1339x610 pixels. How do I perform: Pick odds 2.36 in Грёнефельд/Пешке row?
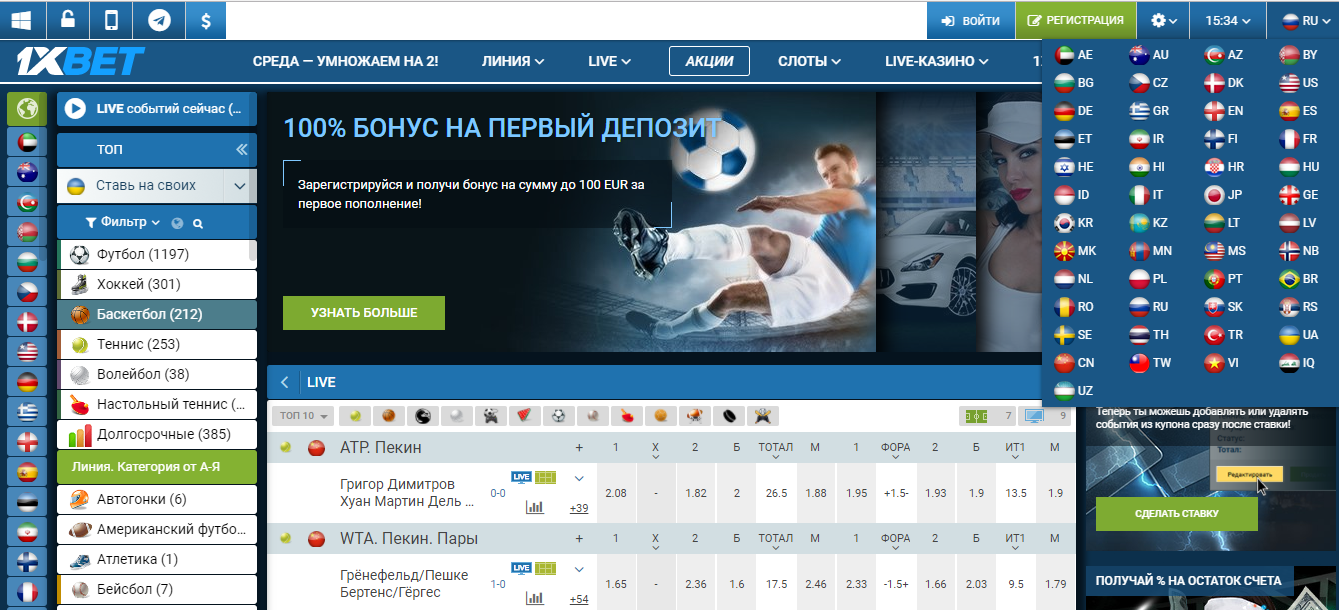click(x=696, y=584)
